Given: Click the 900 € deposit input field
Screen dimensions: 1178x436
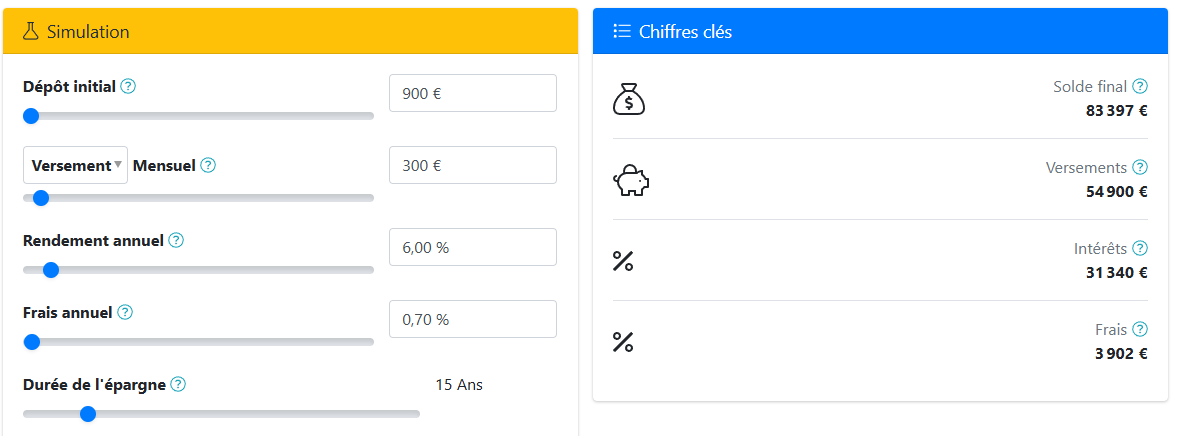Looking at the screenshot, I should point(473,93).
